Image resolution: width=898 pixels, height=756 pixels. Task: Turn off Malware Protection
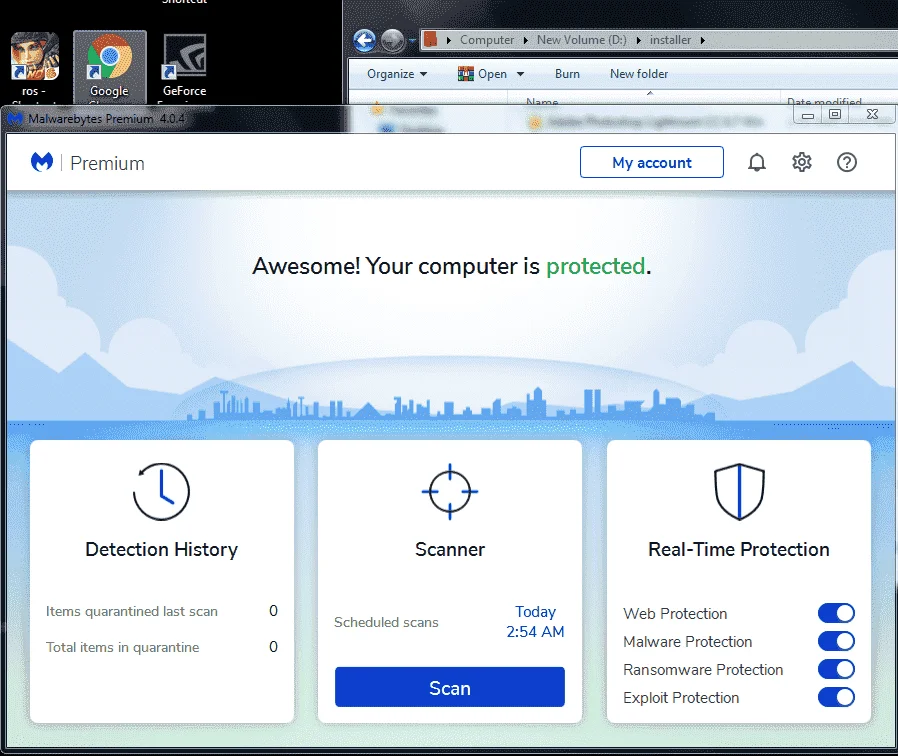pyautogui.click(x=836, y=641)
